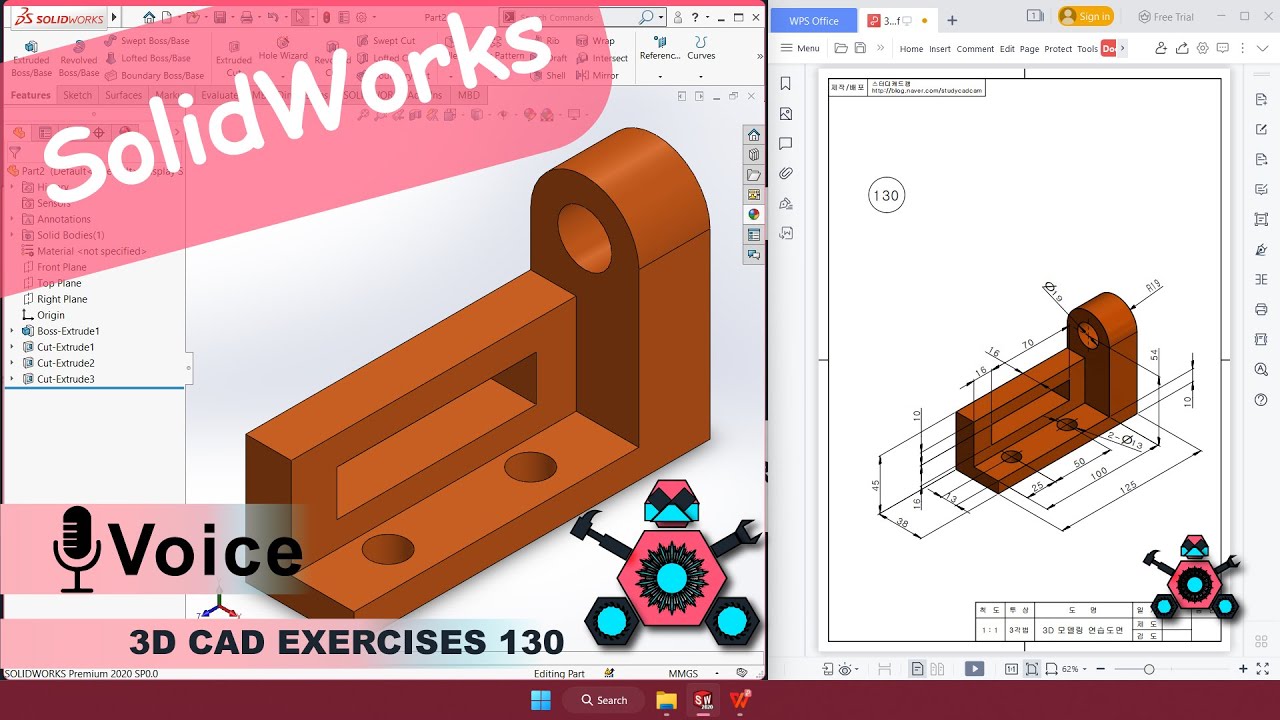The height and width of the screenshot is (720, 1280).
Task: Click the WPS share icon
Action: pos(1182,48)
